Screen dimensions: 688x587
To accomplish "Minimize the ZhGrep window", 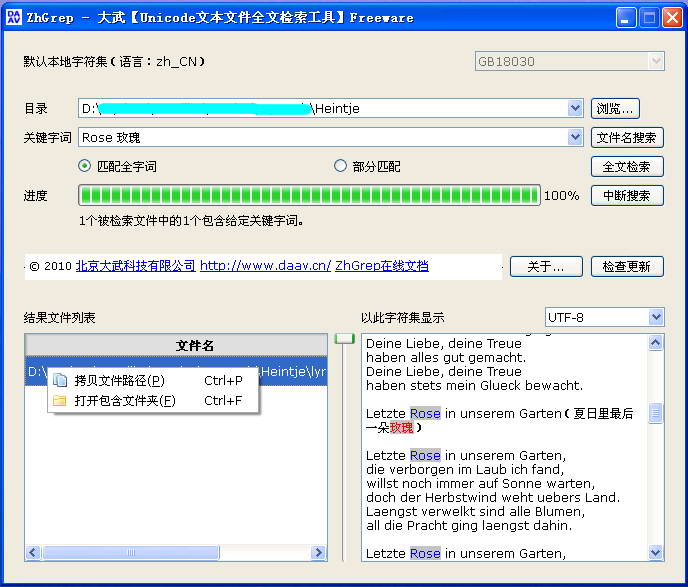I will (626, 18).
